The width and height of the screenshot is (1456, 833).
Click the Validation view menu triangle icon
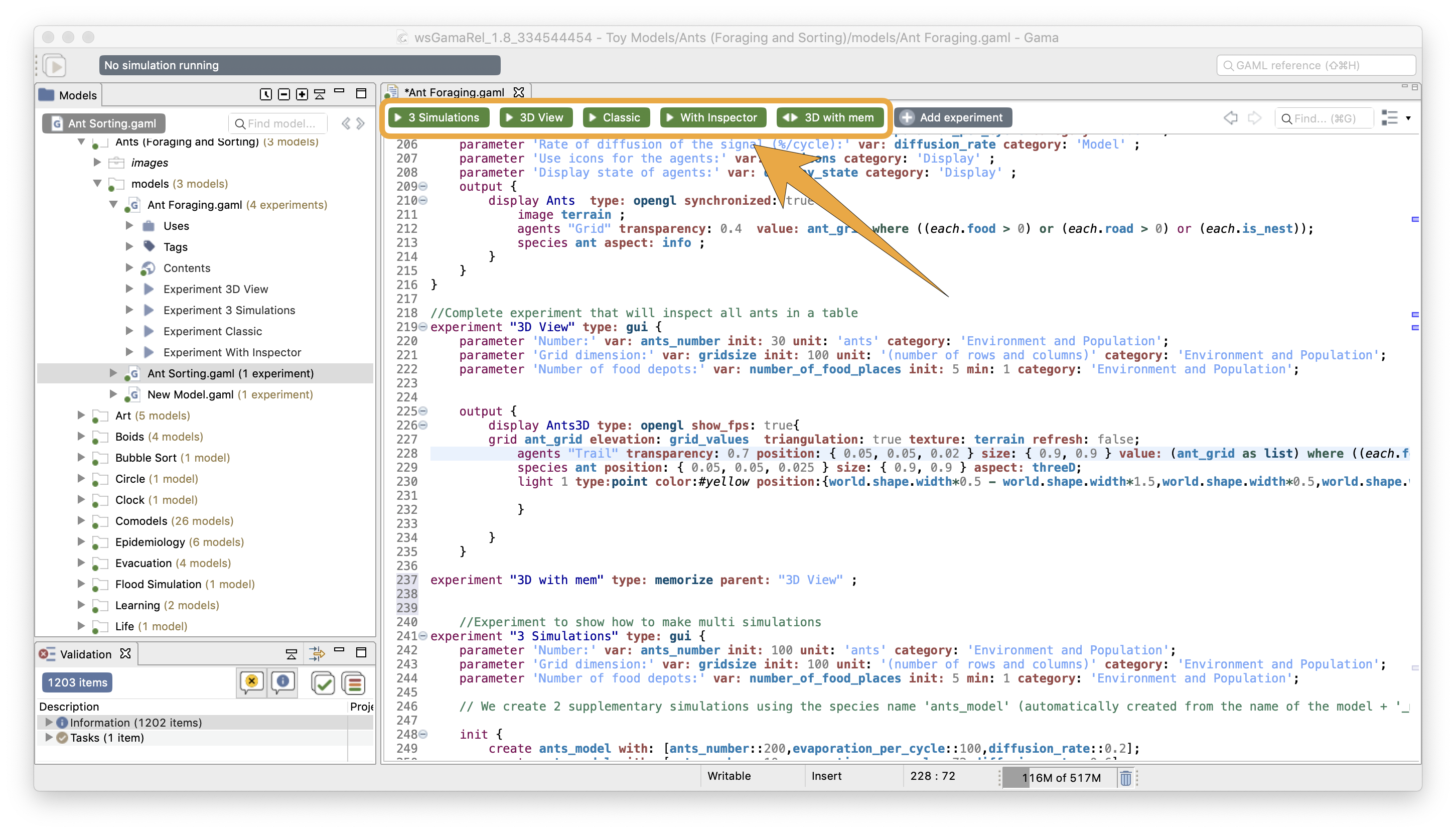click(x=291, y=654)
